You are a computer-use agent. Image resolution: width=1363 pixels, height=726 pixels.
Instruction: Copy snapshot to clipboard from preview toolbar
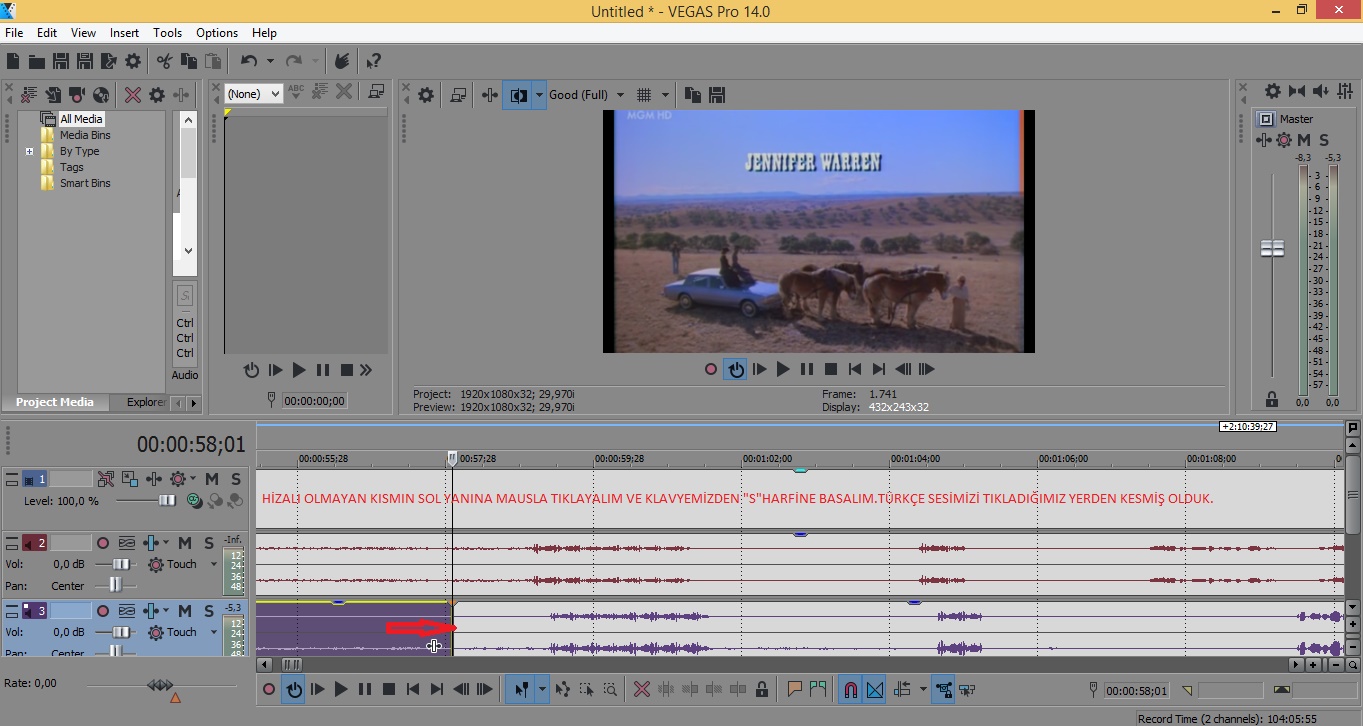coord(692,95)
